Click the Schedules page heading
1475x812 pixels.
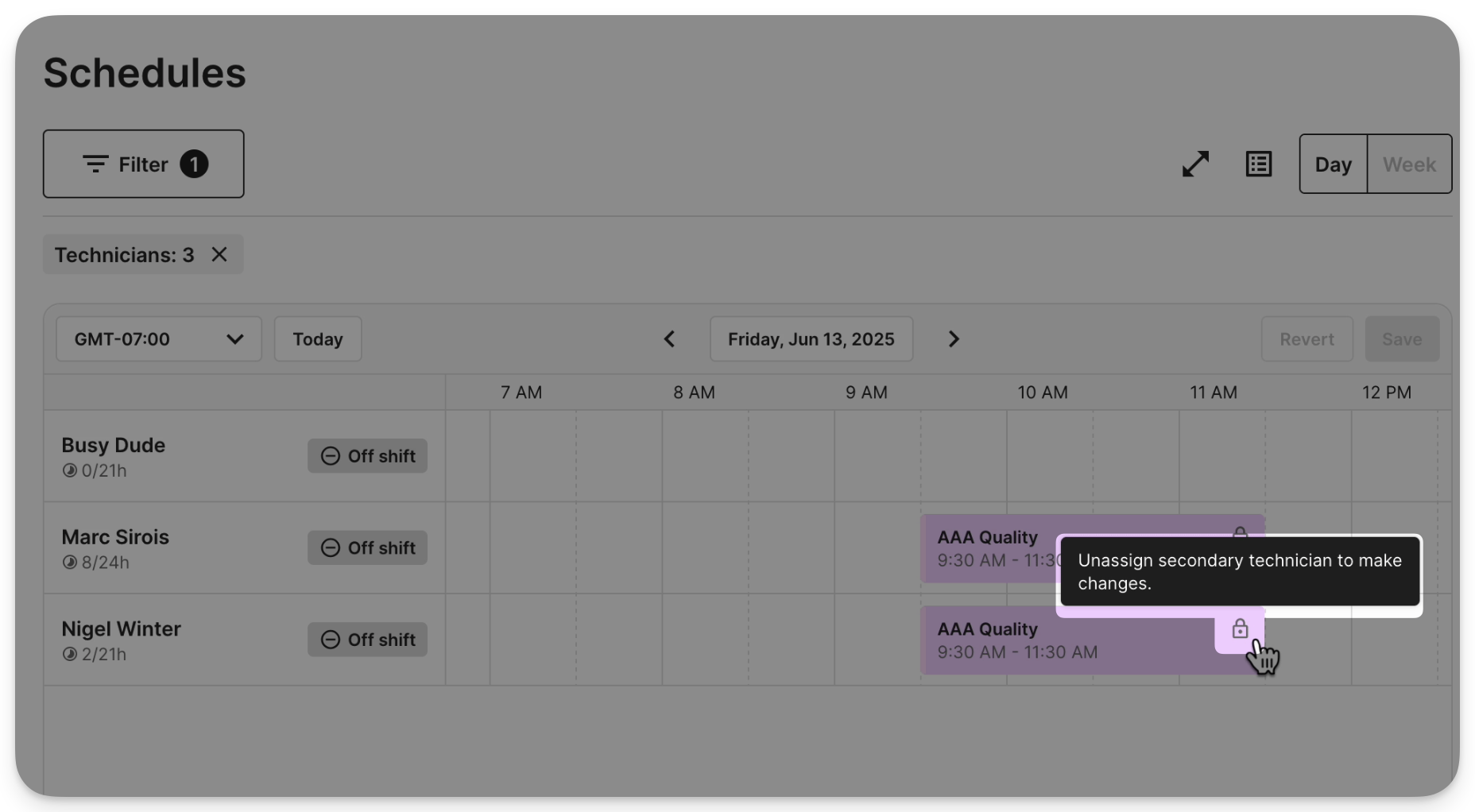pos(145,72)
